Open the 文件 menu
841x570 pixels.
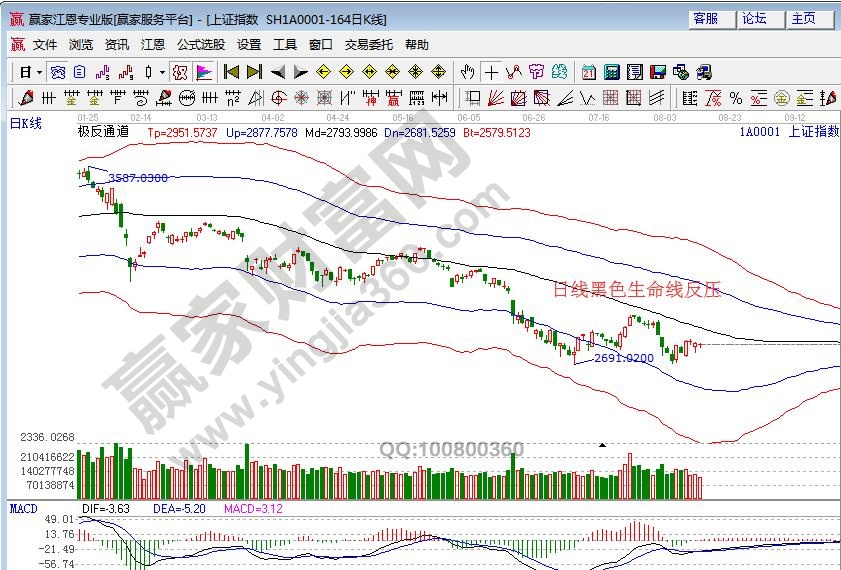45,45
